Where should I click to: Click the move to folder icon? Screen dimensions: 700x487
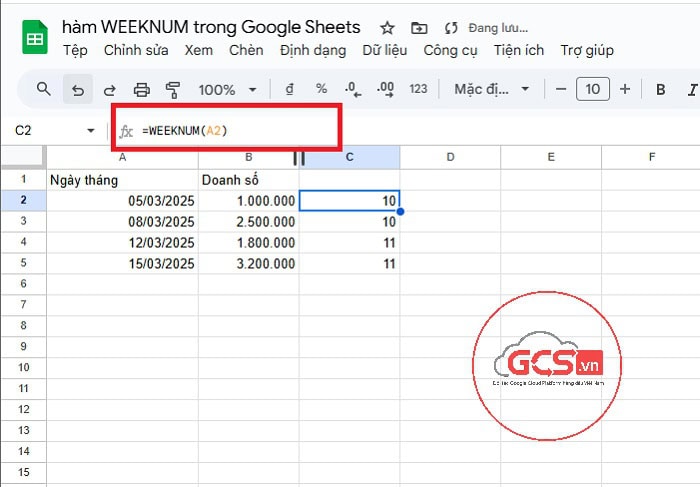(419, 28)
